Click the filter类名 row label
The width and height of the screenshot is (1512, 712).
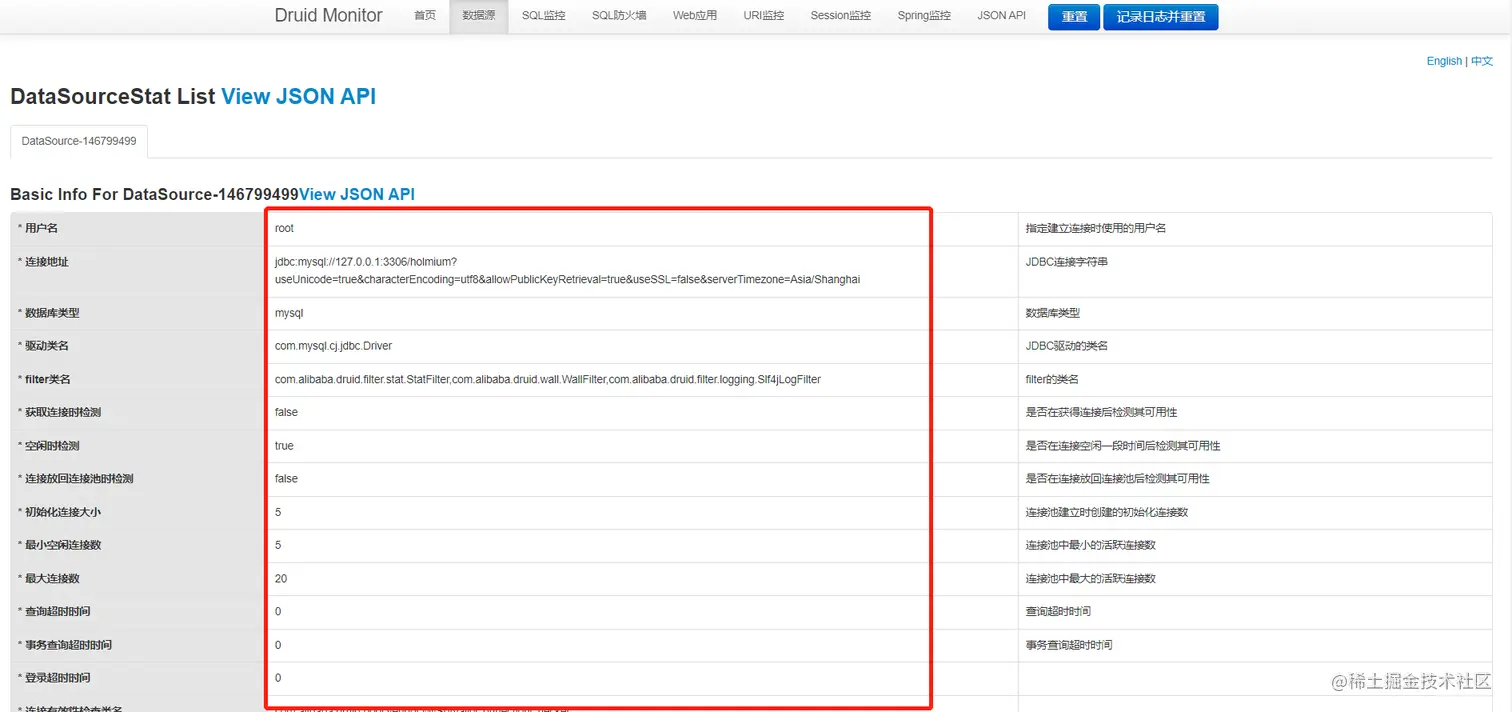[44, 379]
